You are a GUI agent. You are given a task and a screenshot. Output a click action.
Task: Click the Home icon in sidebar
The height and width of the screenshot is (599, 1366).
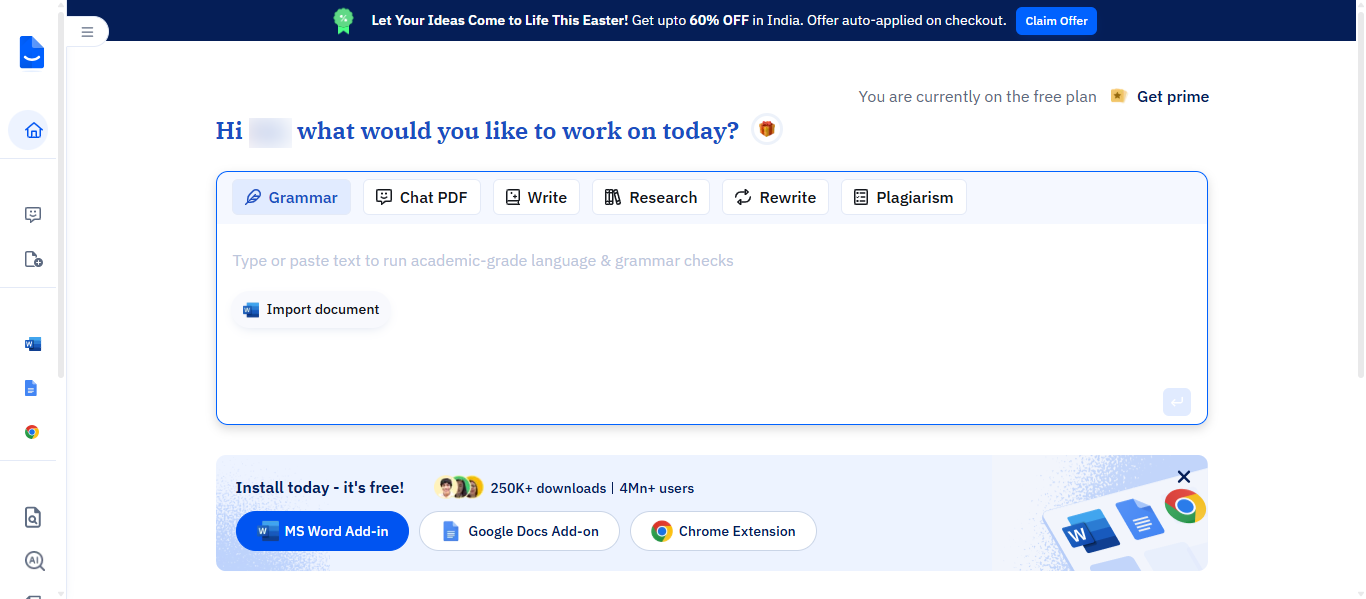[x=33, y=130]
